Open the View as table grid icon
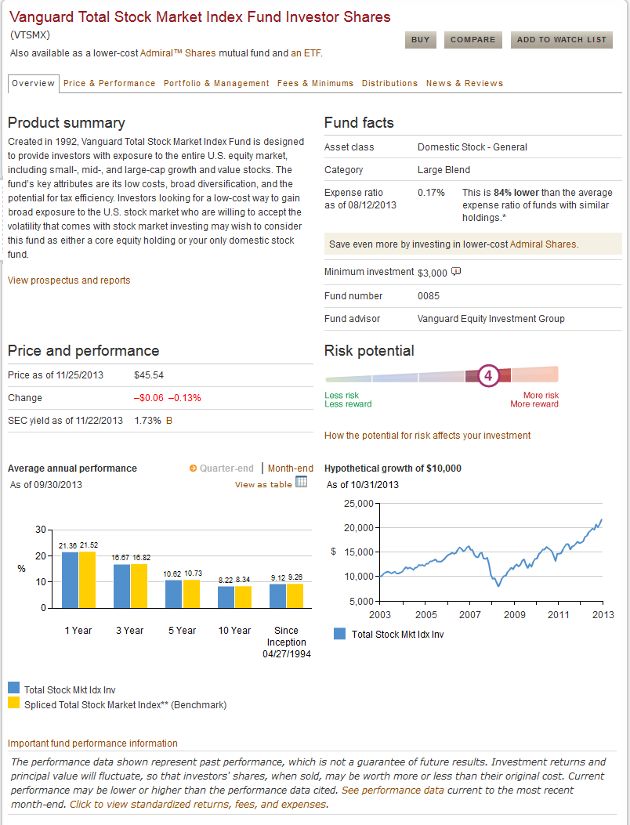630x825 pixels. click(x=301, y=481)
